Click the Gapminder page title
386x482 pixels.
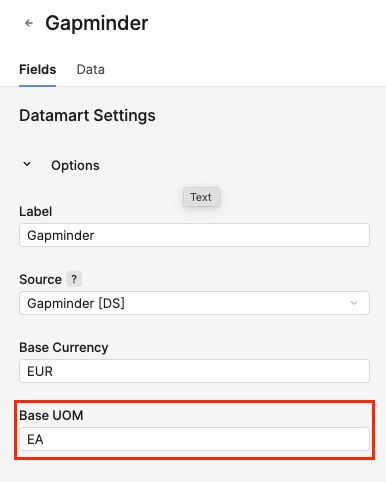tap(97, 23)
